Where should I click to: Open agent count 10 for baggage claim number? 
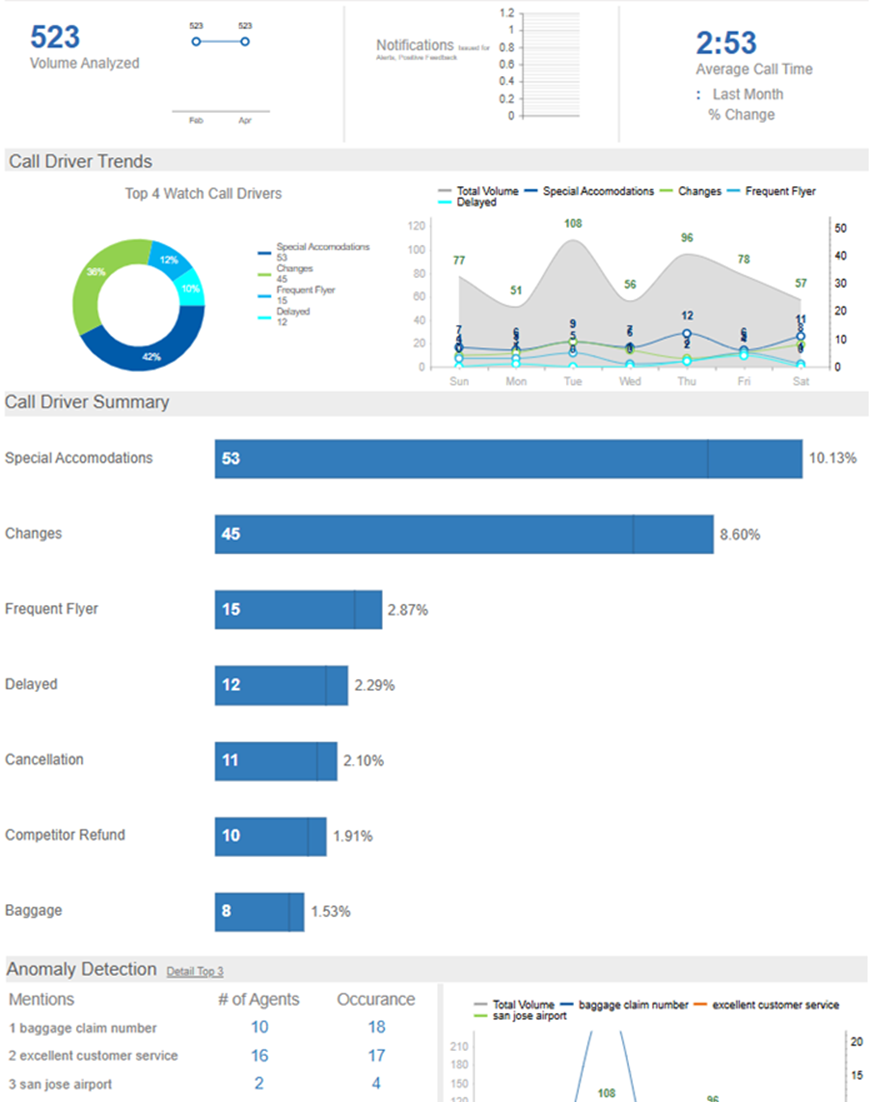click(x=259, y=1027)
